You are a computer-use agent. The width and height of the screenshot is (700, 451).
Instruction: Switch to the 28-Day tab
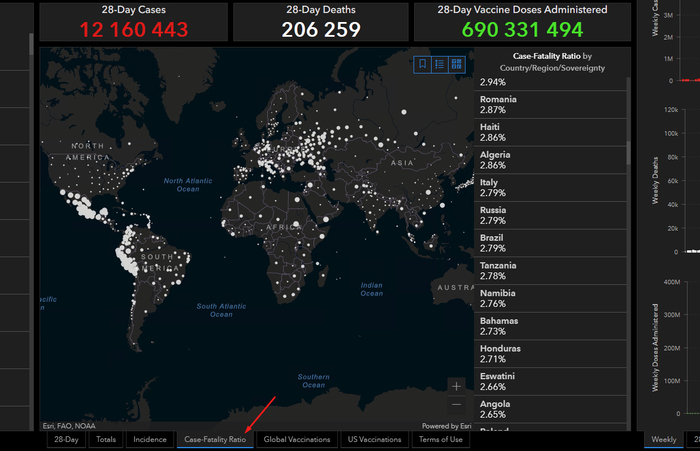click(67, 439)
